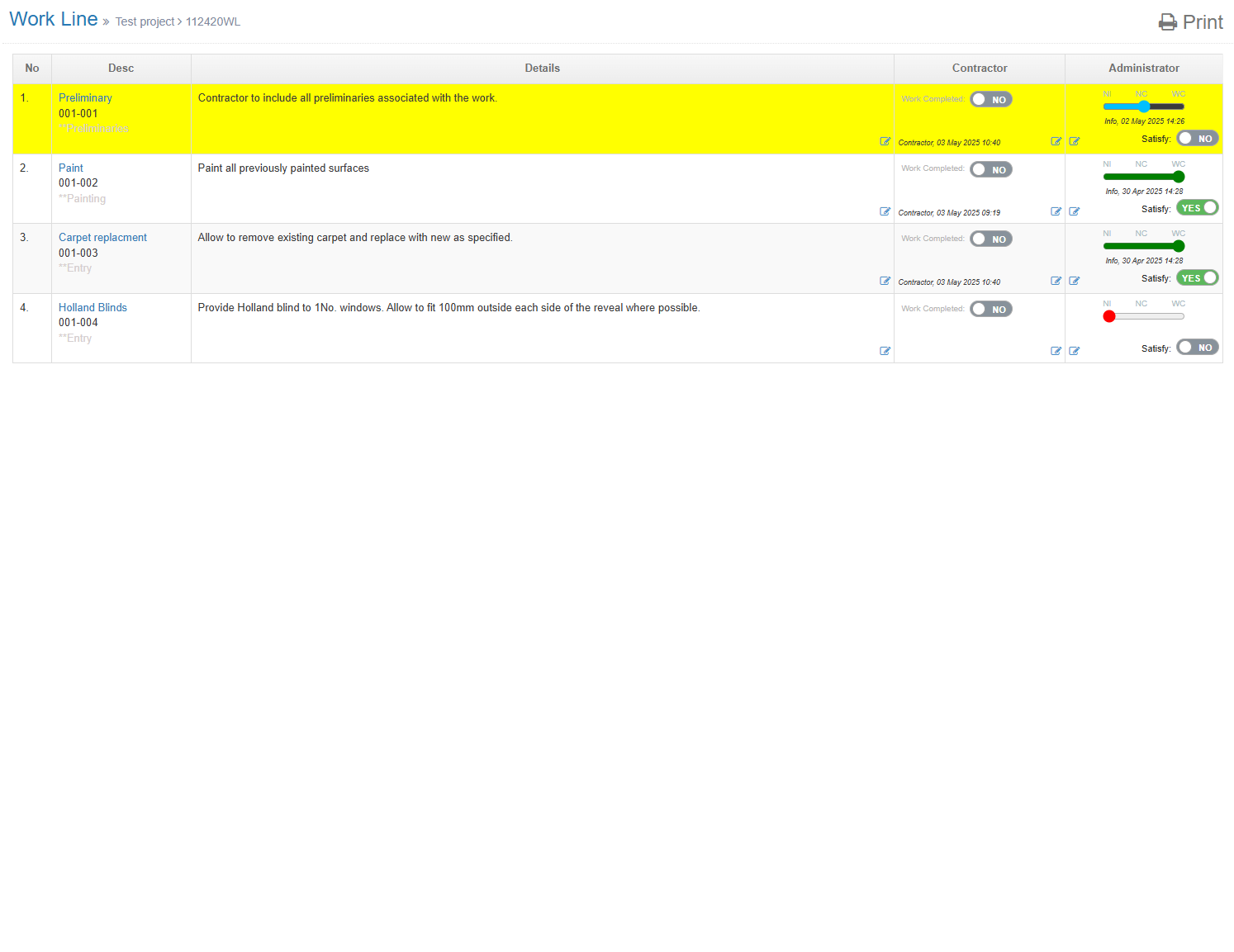The height and width of the screenshot is (952, 1234).
Task: Edit contractor entry for the Paint row
Action: 1056,212
